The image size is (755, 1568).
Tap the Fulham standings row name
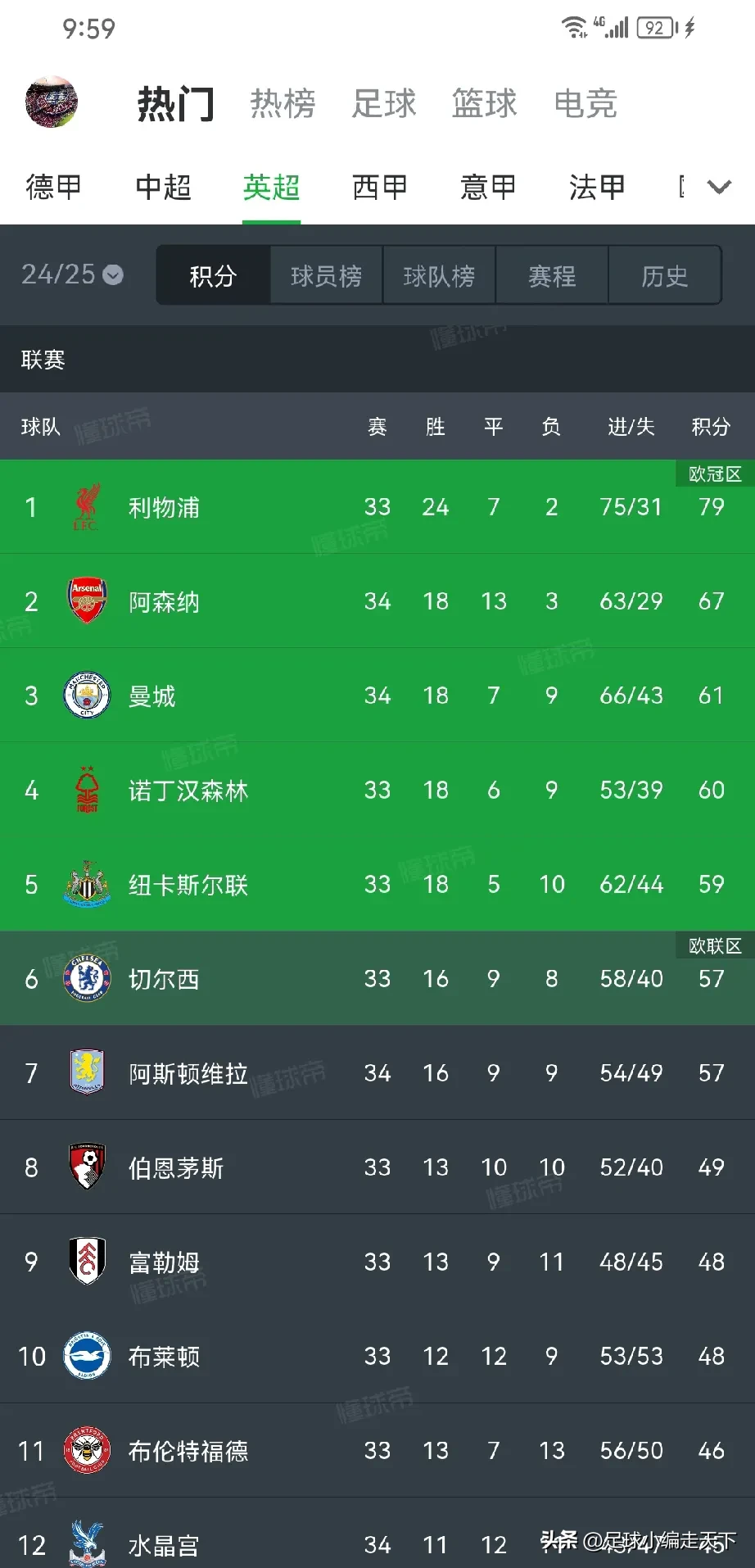(x=164, y=1262)
